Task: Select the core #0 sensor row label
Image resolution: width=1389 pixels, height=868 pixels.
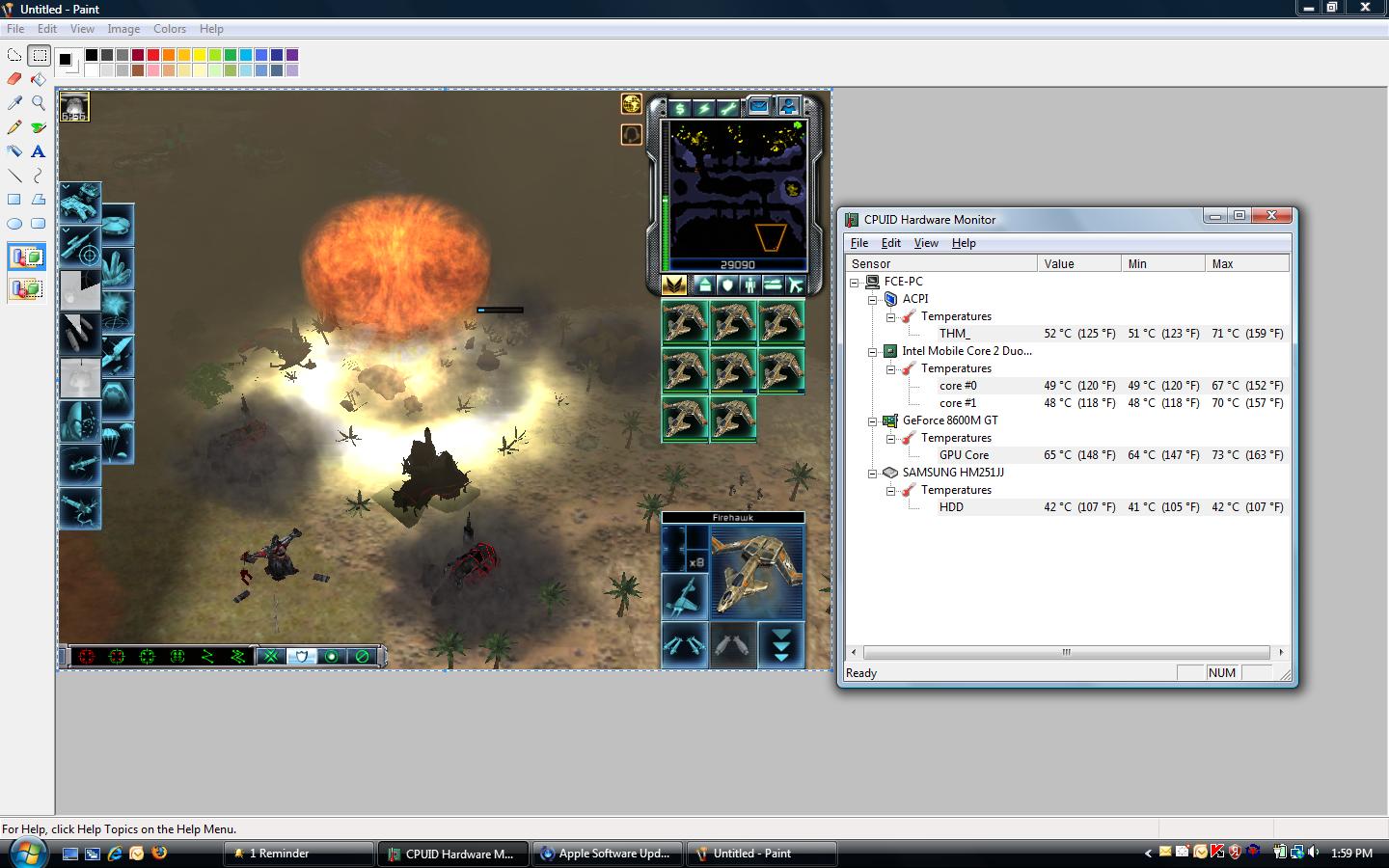Action: [958, 386]
